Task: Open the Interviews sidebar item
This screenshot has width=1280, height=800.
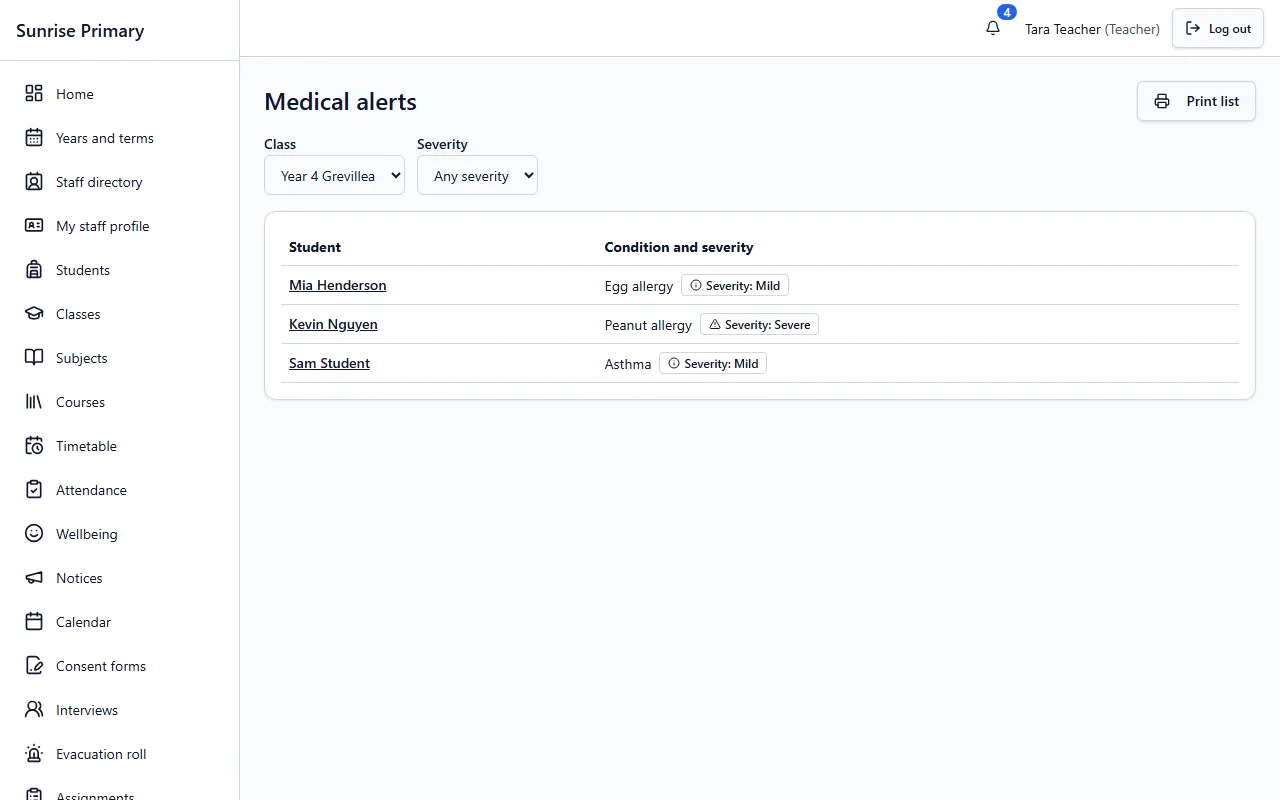Action: (120, 710)
